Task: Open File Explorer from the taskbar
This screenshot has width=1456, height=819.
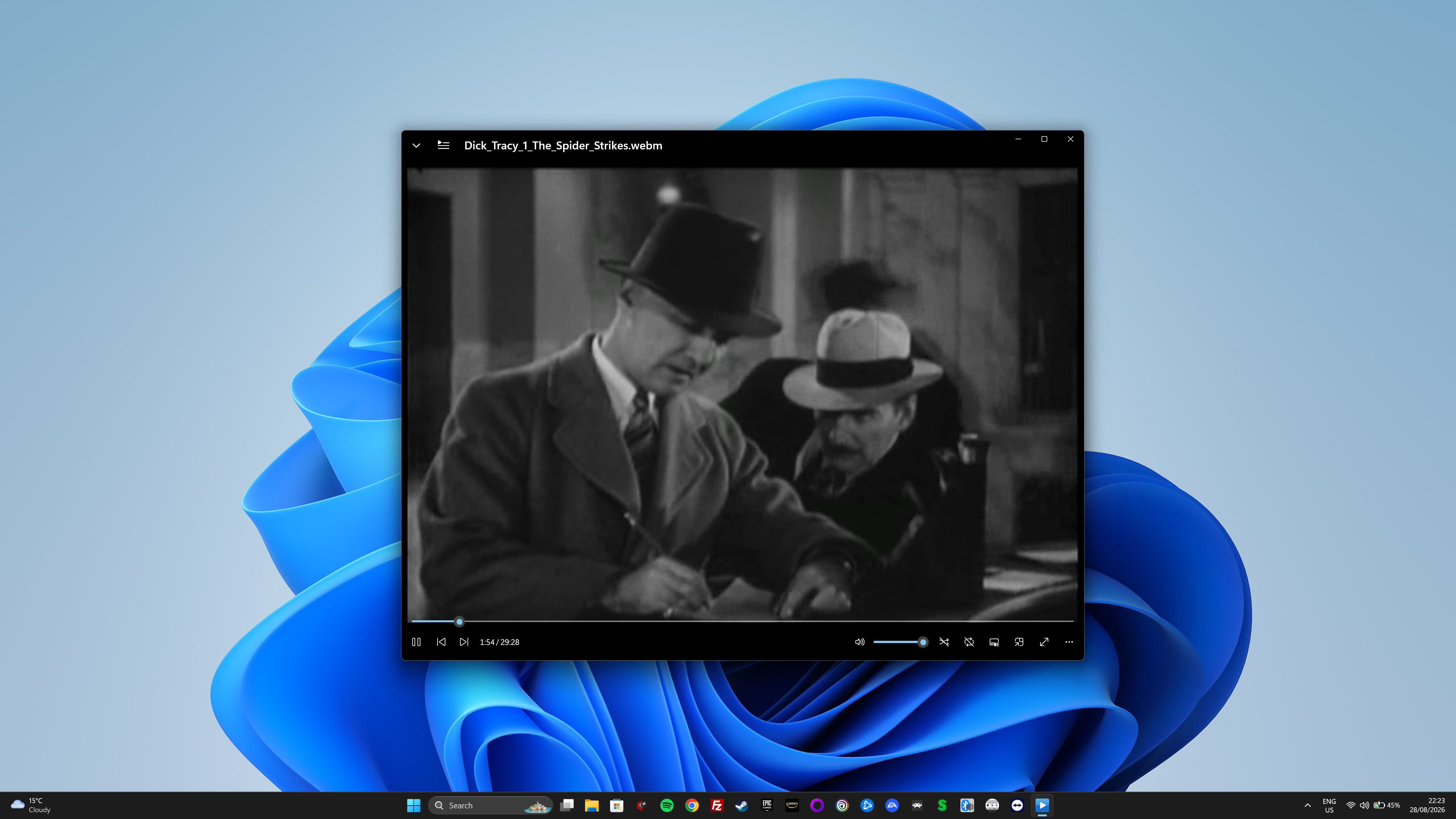Action: pos(592,805)
